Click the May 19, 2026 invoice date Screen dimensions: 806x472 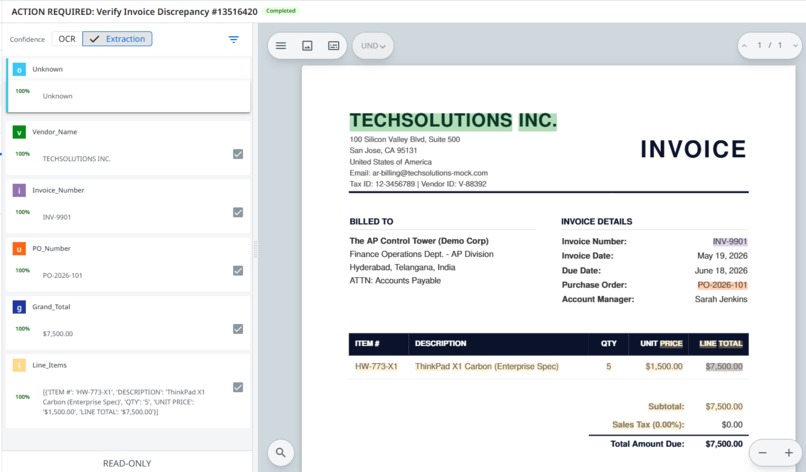tap(722, 256)
